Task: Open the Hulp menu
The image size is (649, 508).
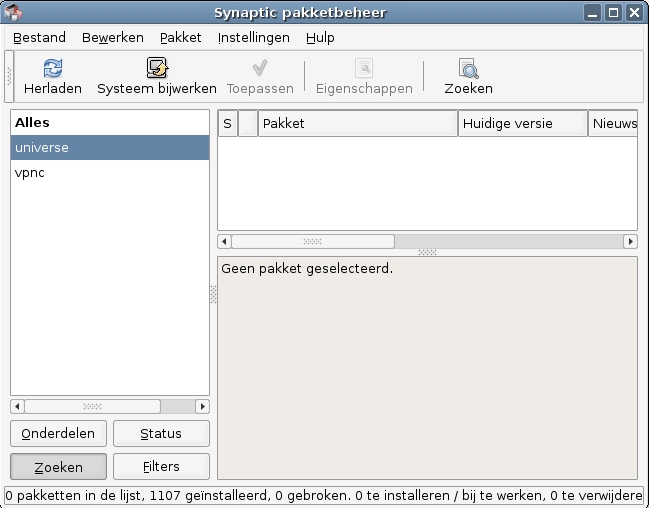Action: tap(320, 38)
